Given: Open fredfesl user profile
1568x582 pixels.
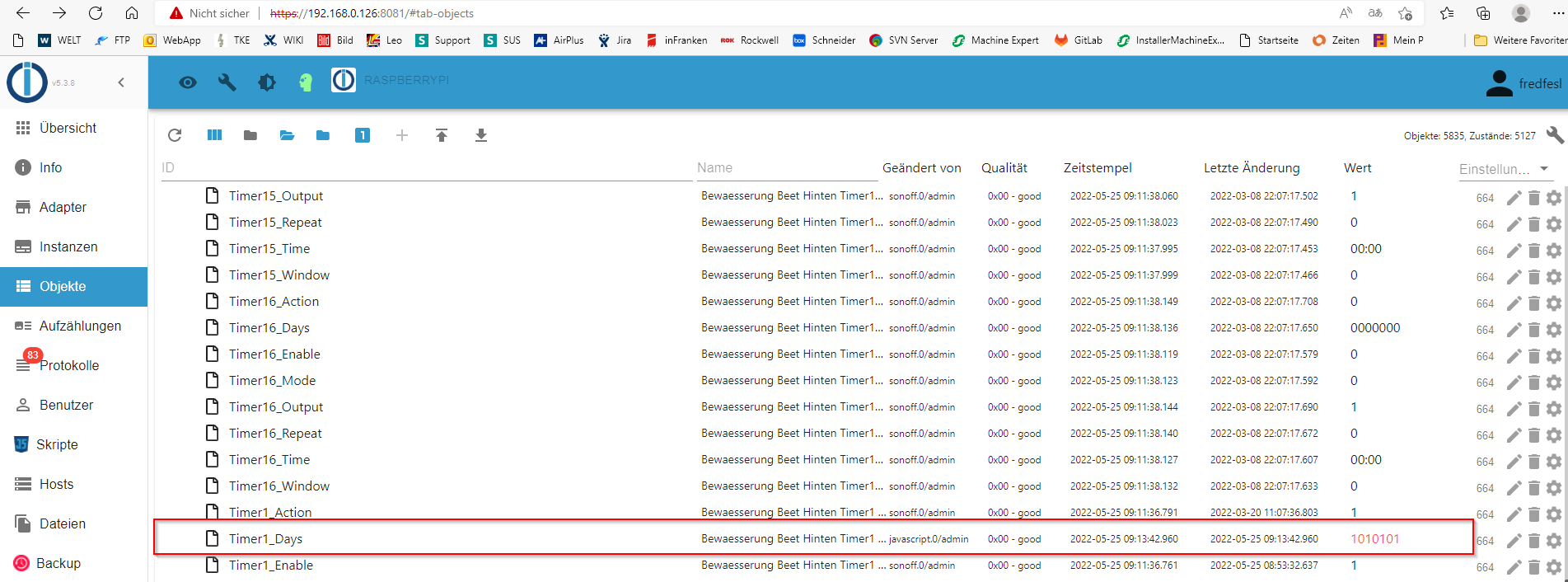Looking at the screenshot, I should point(1524,83).
